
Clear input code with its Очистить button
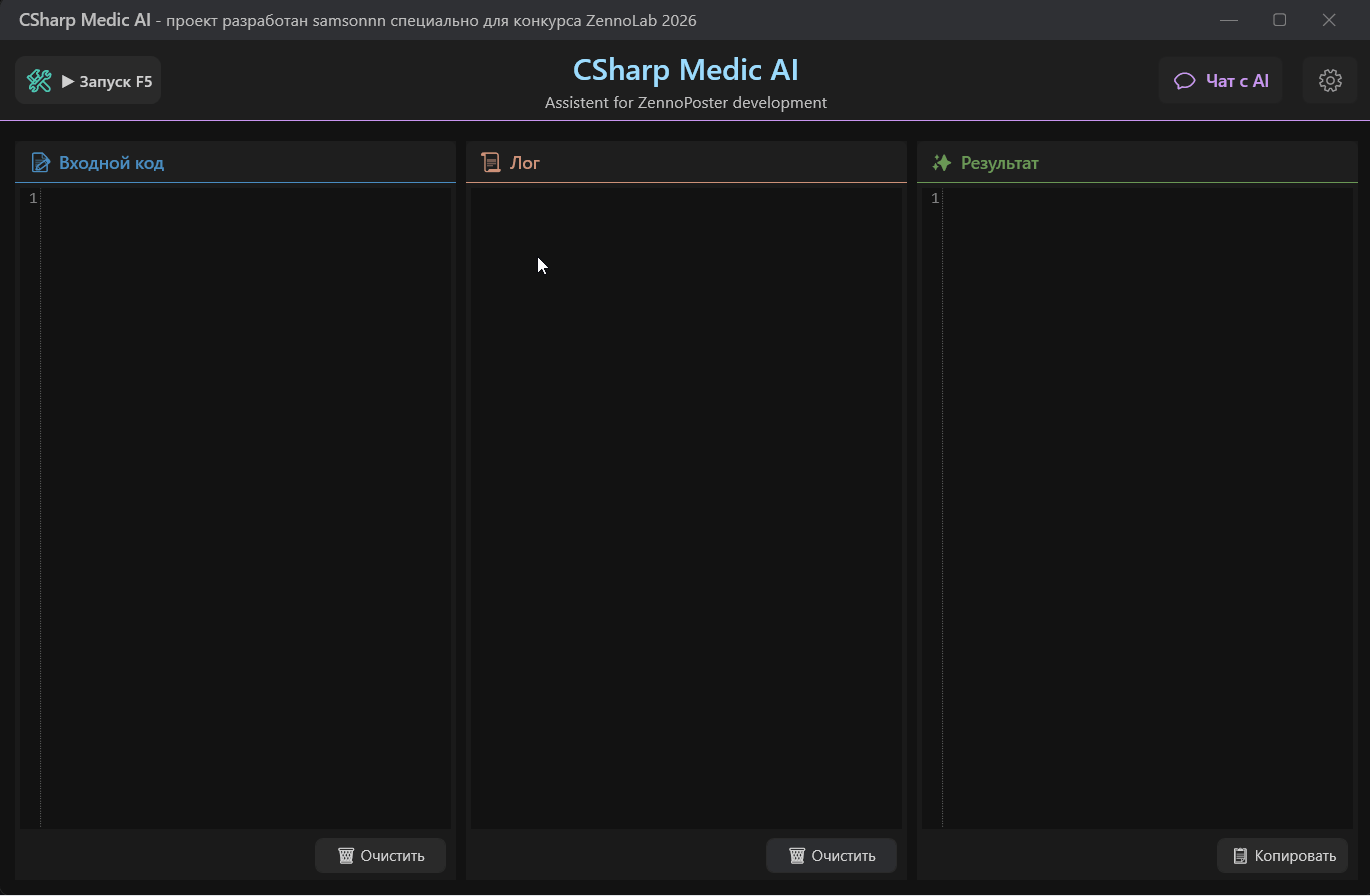(380, 856)
